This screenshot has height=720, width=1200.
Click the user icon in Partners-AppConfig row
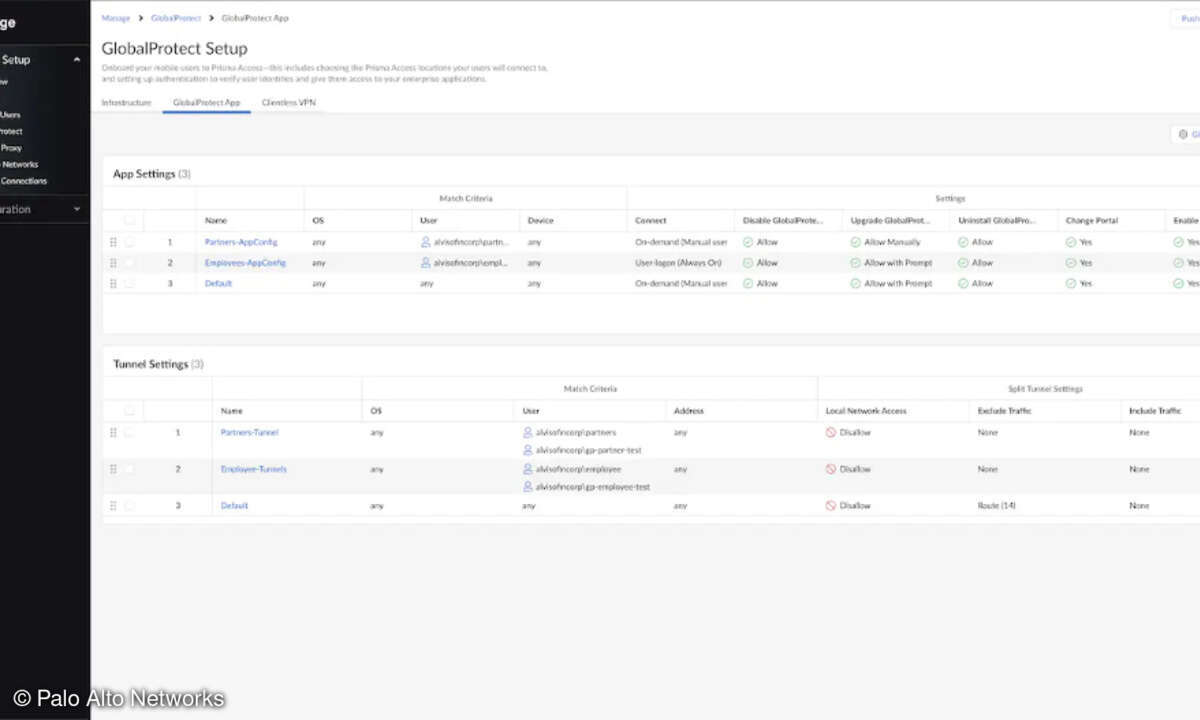pyautogui.click(x=426, y=242)
